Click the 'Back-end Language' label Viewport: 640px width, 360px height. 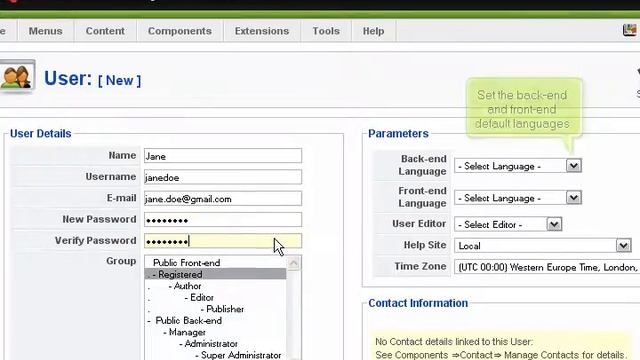click(x=422, y=165)
